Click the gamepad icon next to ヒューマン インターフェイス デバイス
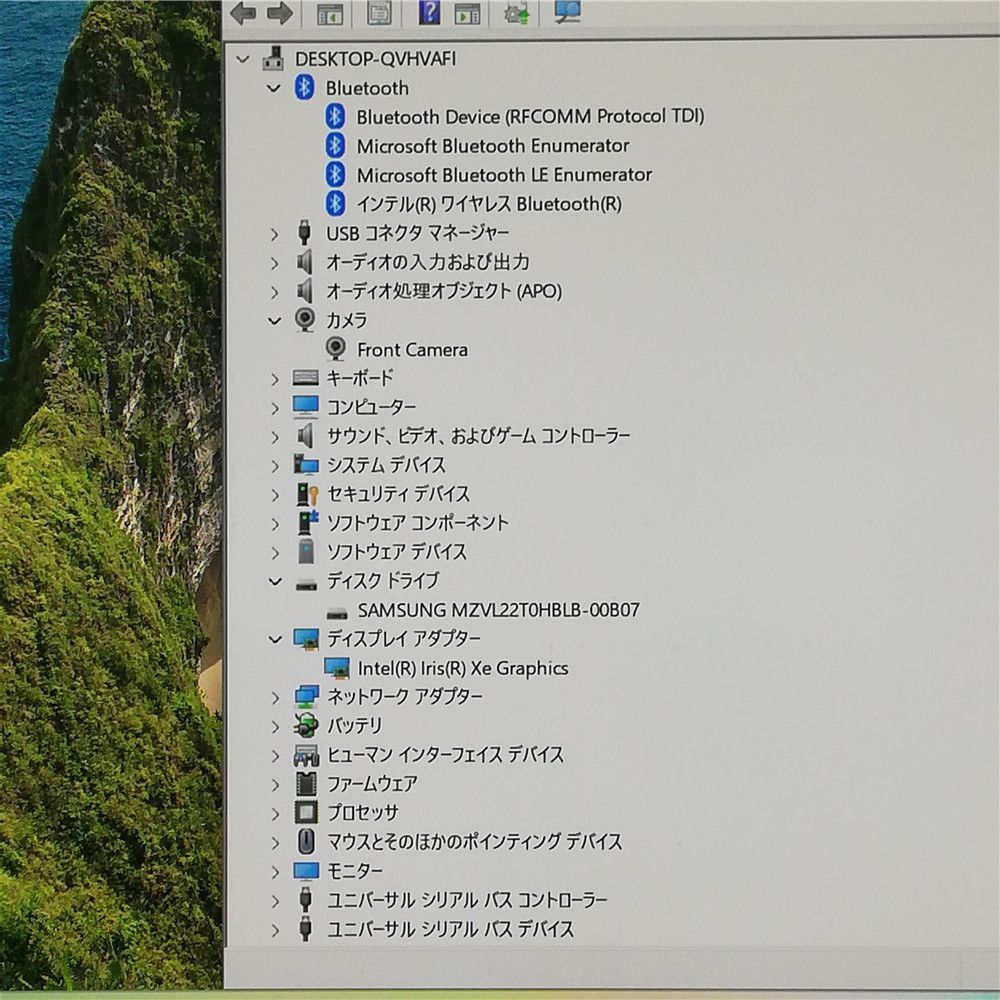The width and height of the screenshot is (1000, 1000). (306, 755)
